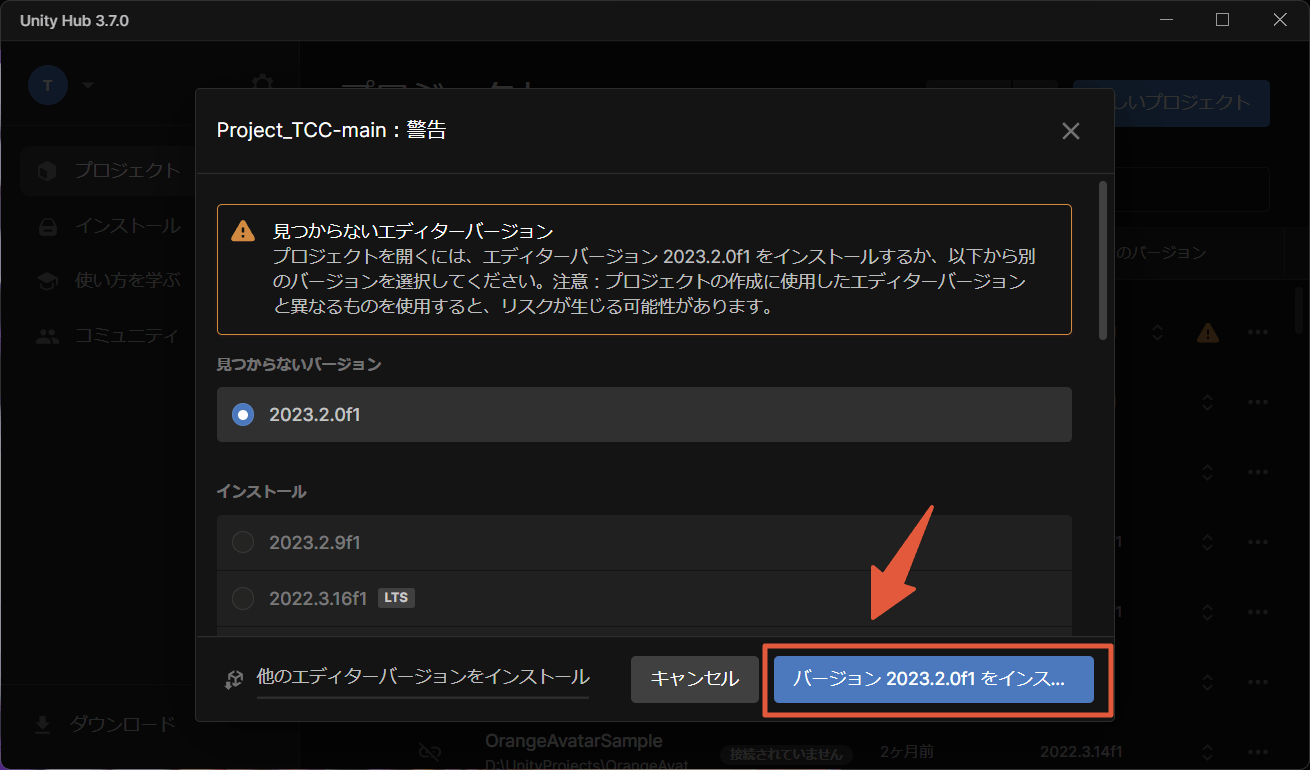Click the 接続されていません badge
This screenshot has height=770, width=1310.
pos(786,753)
